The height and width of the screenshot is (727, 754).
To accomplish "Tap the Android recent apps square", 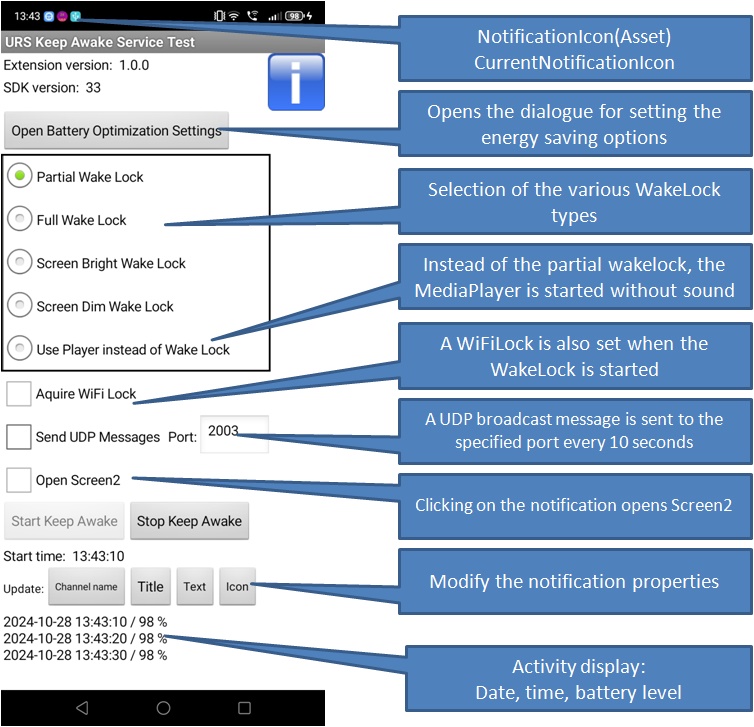I will click(x=244, y=708).
